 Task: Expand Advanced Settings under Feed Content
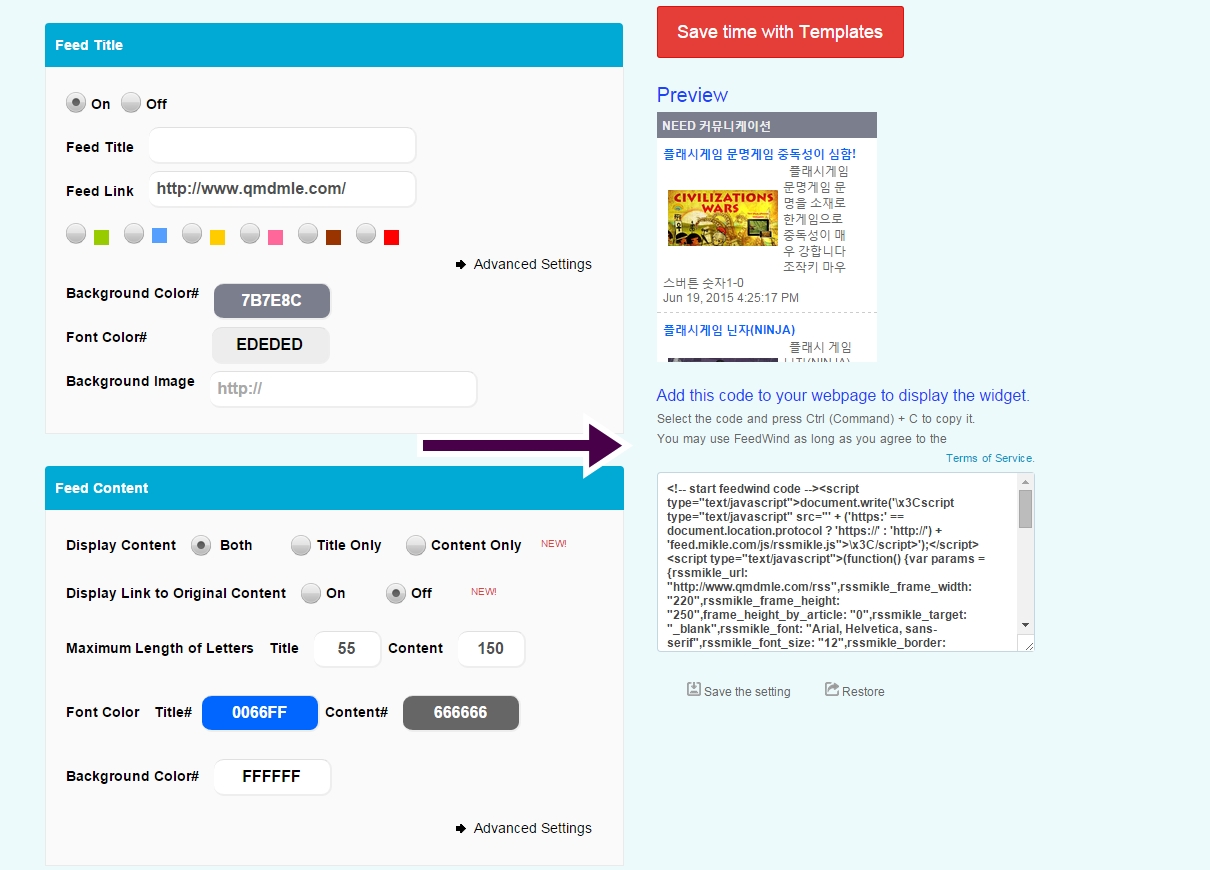[523, 828]
